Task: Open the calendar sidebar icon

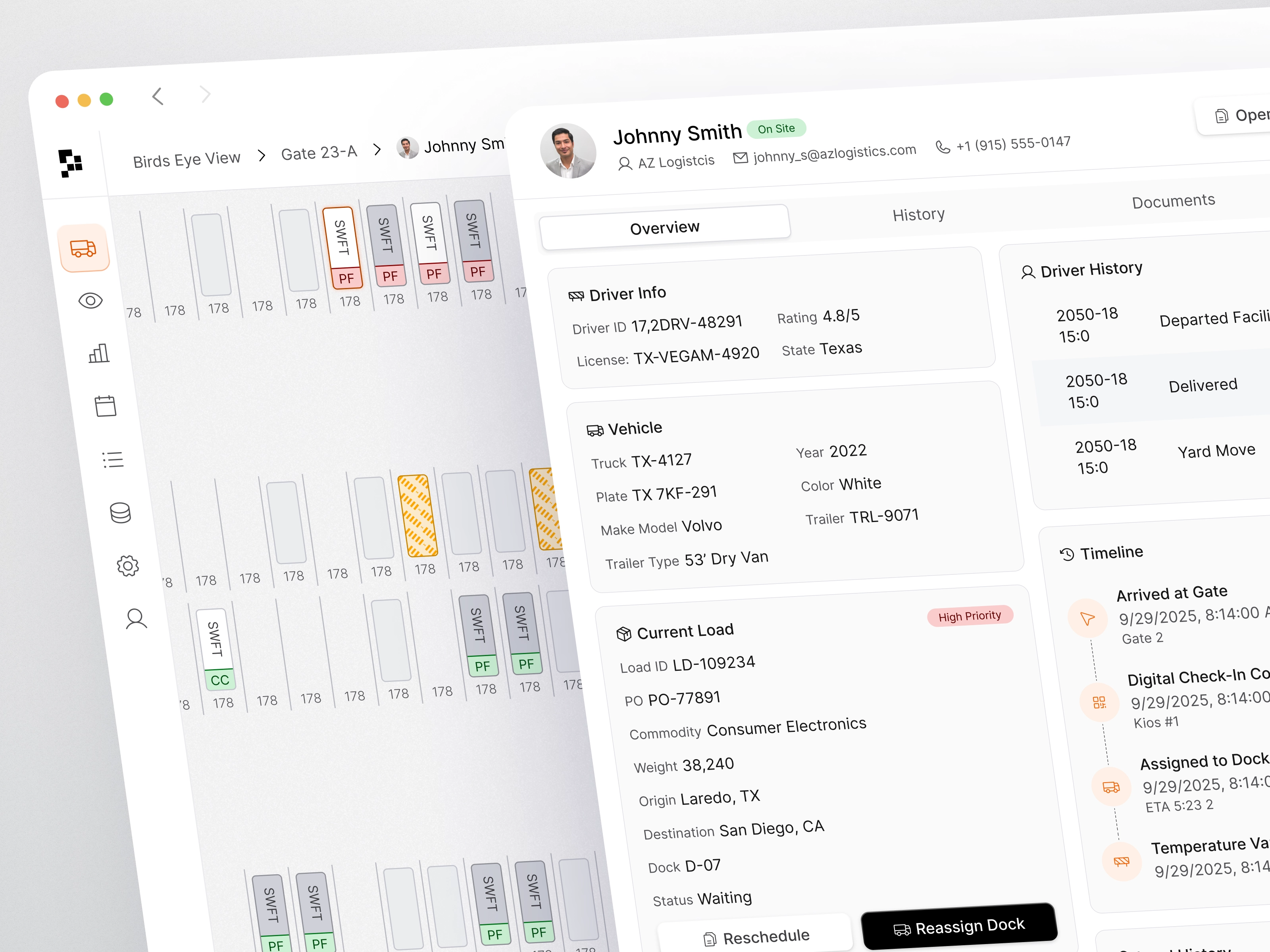Action: tap(106, 406)
